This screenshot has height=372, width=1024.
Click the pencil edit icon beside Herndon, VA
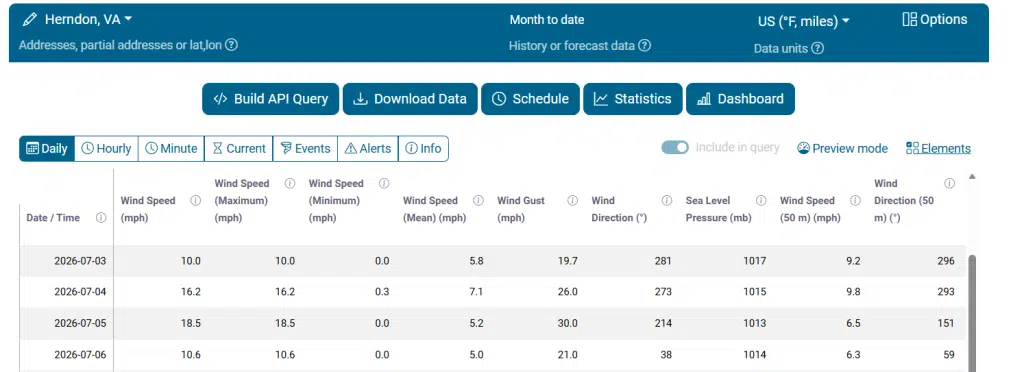click(x=29, y=20)
